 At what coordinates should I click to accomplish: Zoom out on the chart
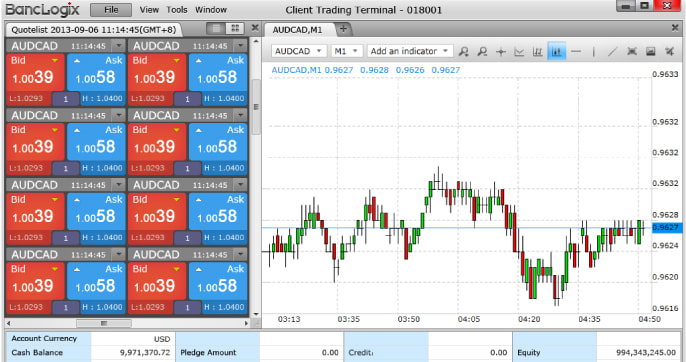(x=483, y=52)
